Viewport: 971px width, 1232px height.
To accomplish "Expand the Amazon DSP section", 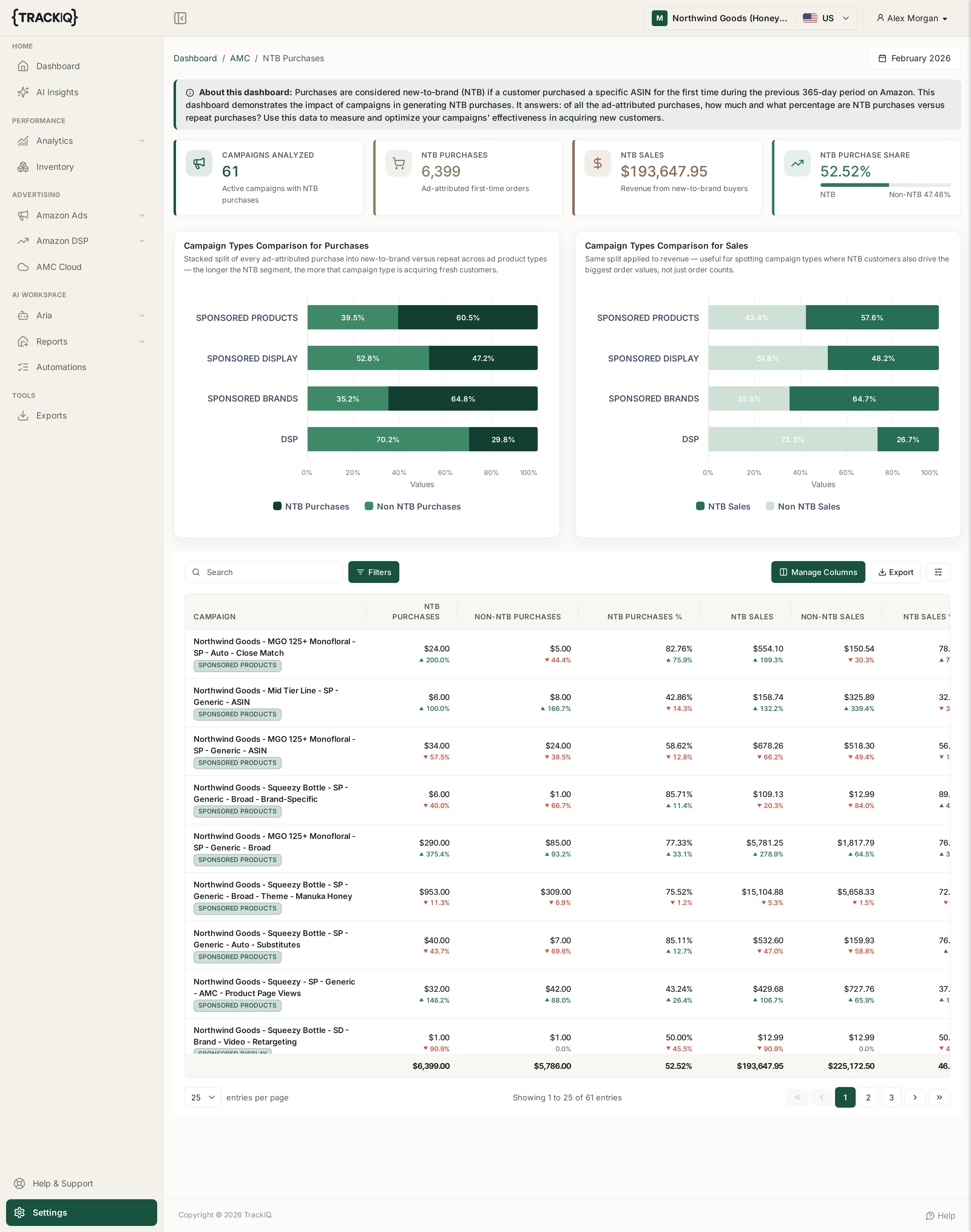I will [81, 241].
